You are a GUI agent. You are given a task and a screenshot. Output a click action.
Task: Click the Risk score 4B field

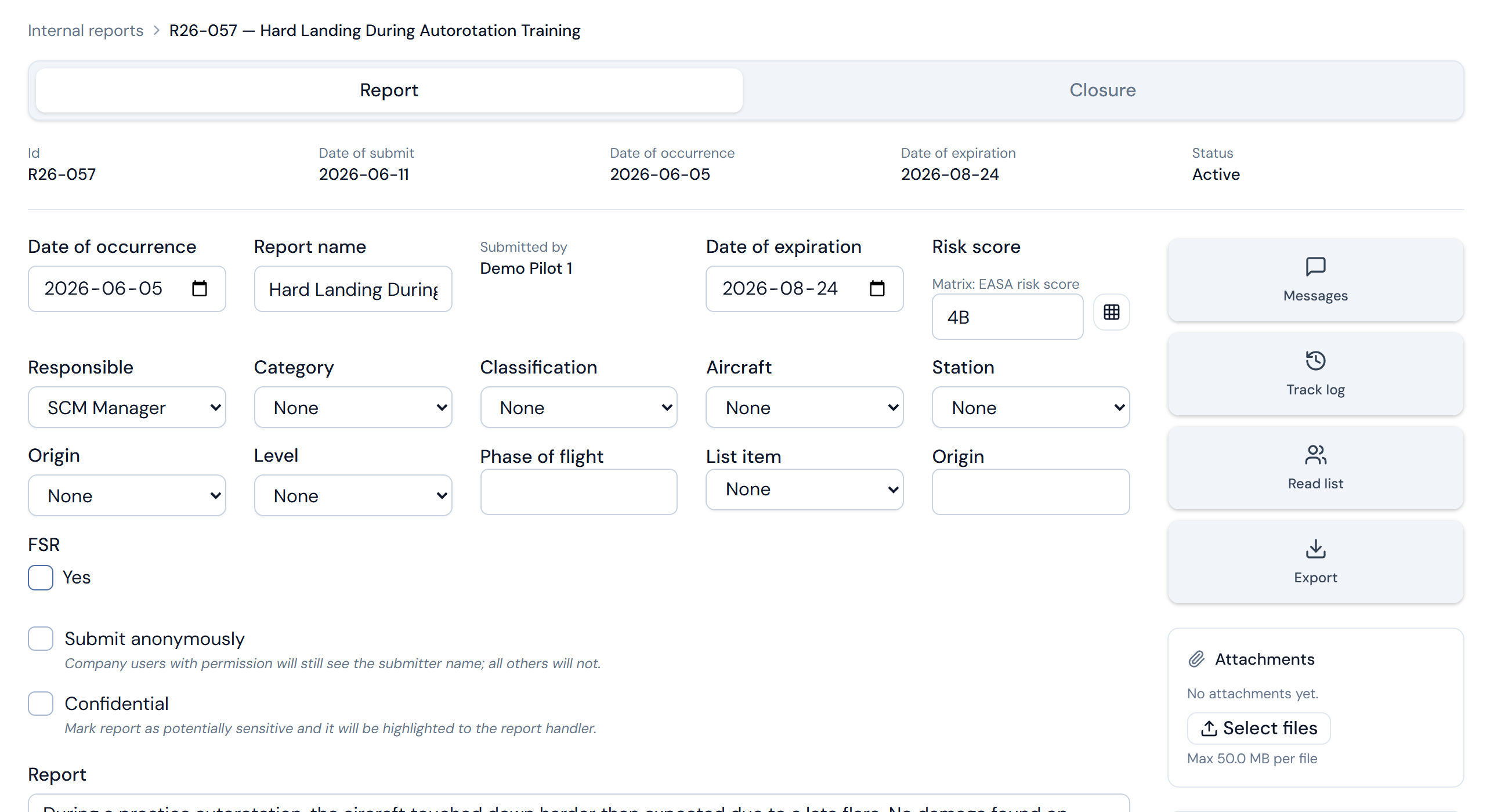click(1007, 317)
